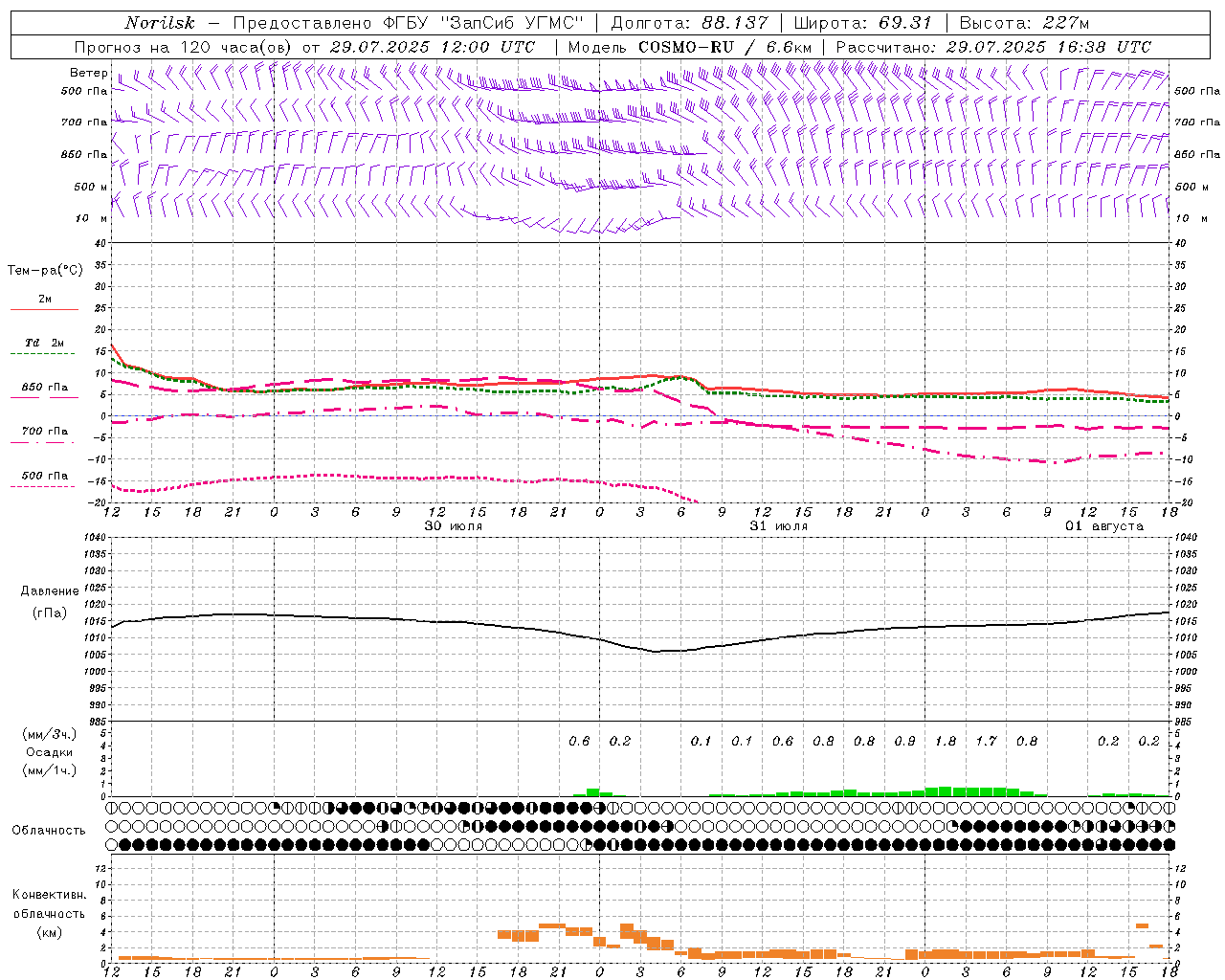
Task: Click the Norilsk station title
Action: tap(159, 23)
